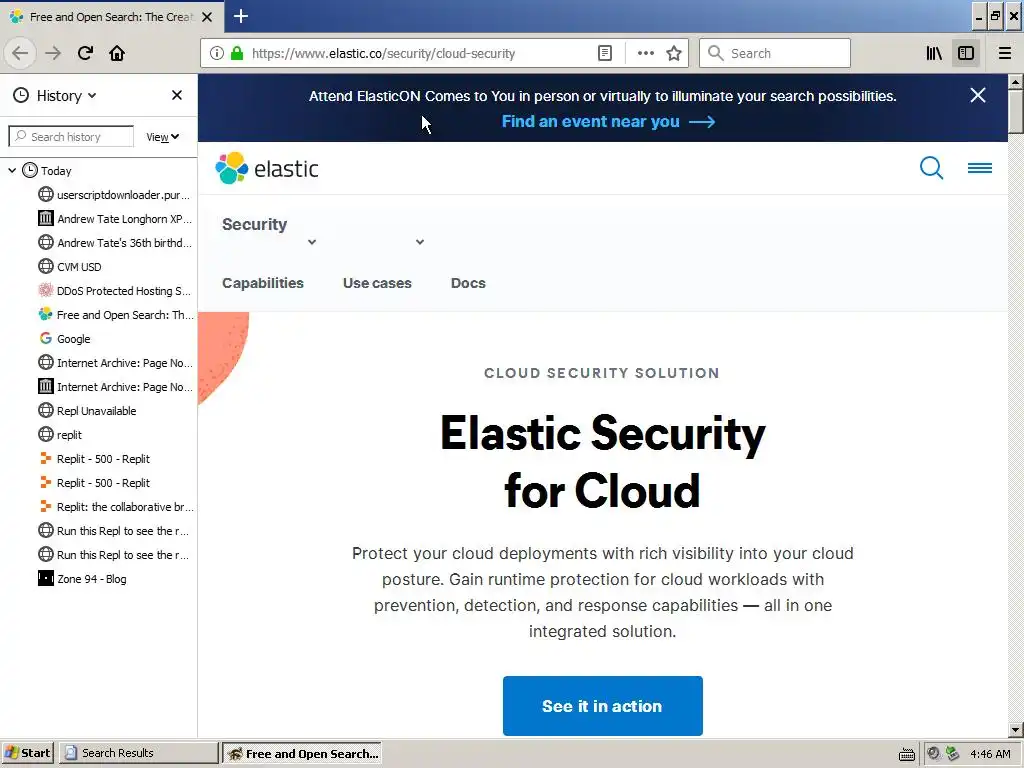
Task: Open Replit: the collaborative br... entry
Action: click(115, 507)
